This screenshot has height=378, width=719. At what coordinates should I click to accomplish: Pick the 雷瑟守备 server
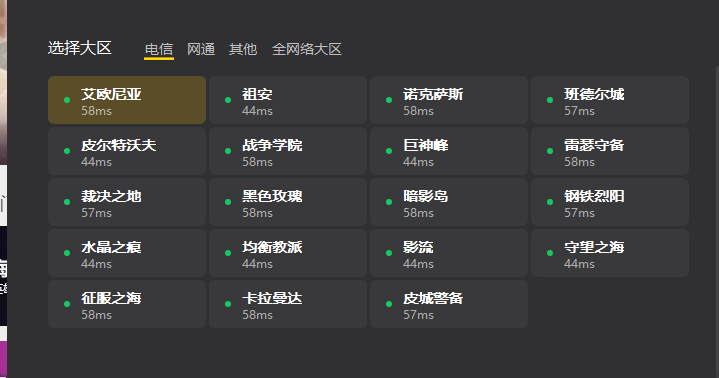610,151
